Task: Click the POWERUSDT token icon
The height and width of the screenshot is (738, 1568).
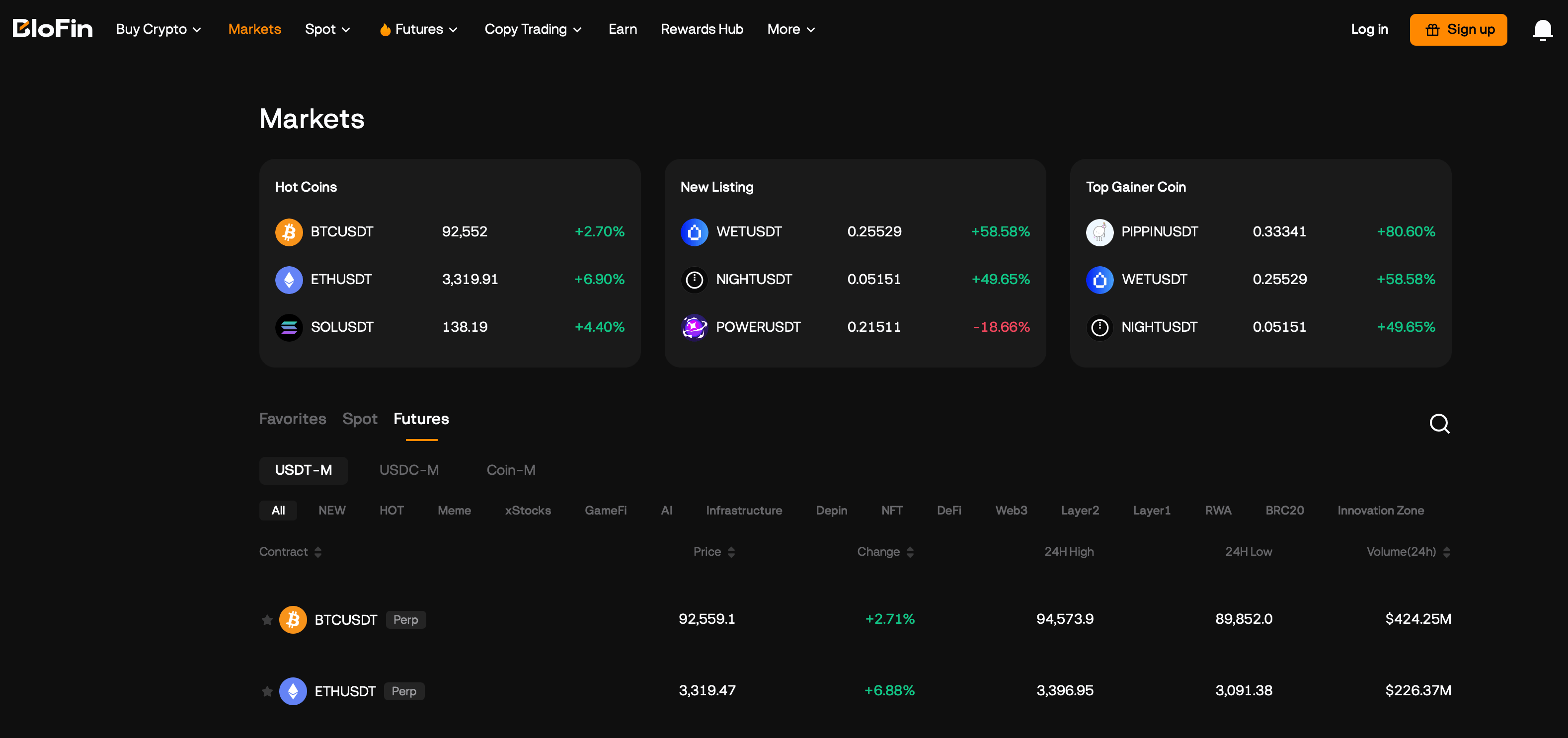Action: 694,327
